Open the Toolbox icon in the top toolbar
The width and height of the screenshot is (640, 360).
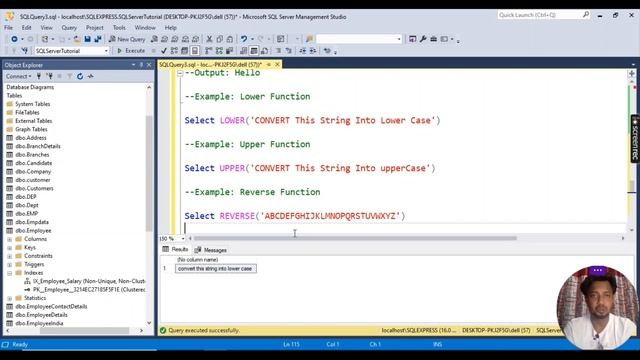pyautogui.click(x=433, y=39)
